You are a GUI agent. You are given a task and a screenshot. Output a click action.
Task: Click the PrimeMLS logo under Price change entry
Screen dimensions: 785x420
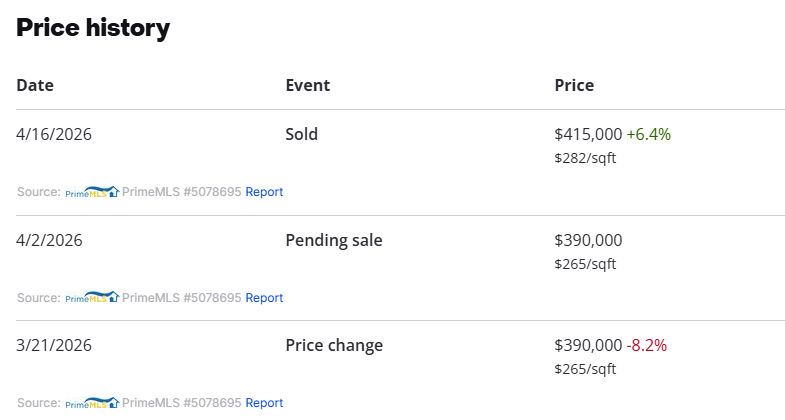pyautogui.click(x=92, y=403)
